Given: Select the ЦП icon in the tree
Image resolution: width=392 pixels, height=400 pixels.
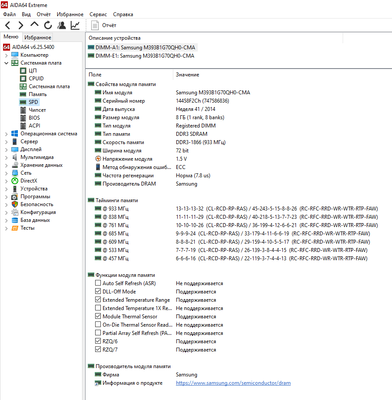Looking at the screenshot, I should [23, 70].
